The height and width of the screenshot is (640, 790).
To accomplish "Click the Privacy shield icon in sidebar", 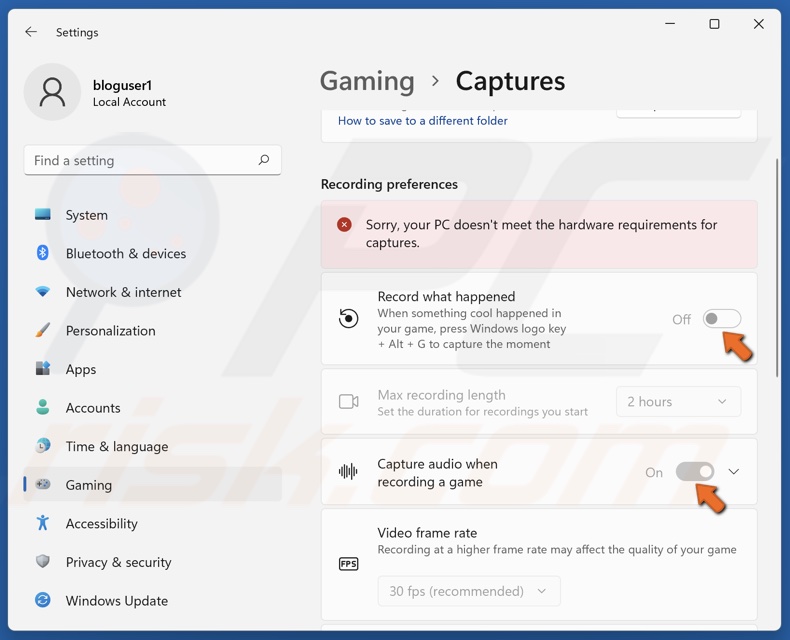I will [x=43, y=561].
